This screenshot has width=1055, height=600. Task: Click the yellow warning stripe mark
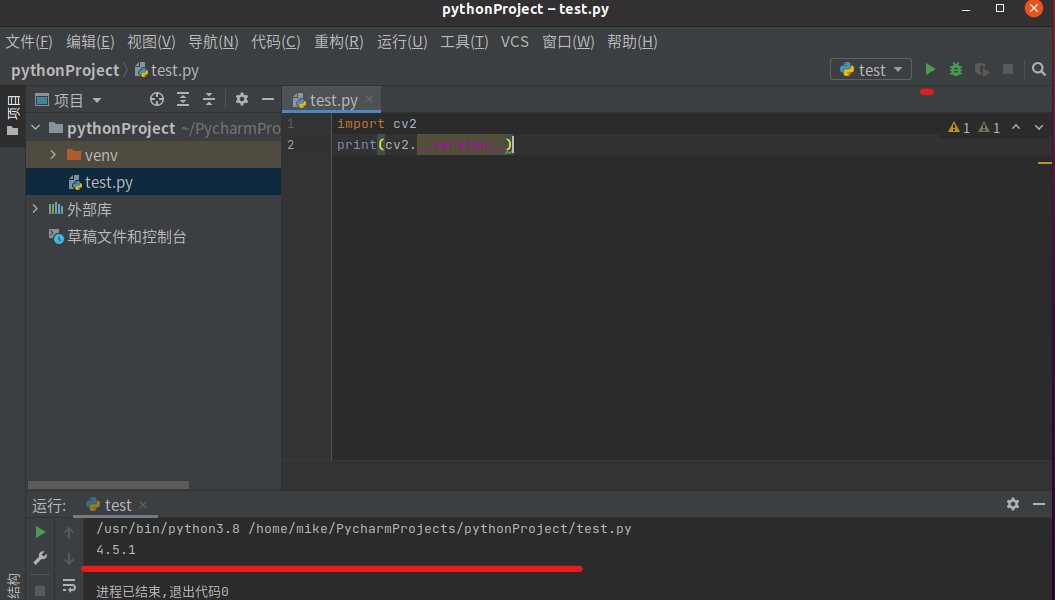click(x=1044, y=163)
